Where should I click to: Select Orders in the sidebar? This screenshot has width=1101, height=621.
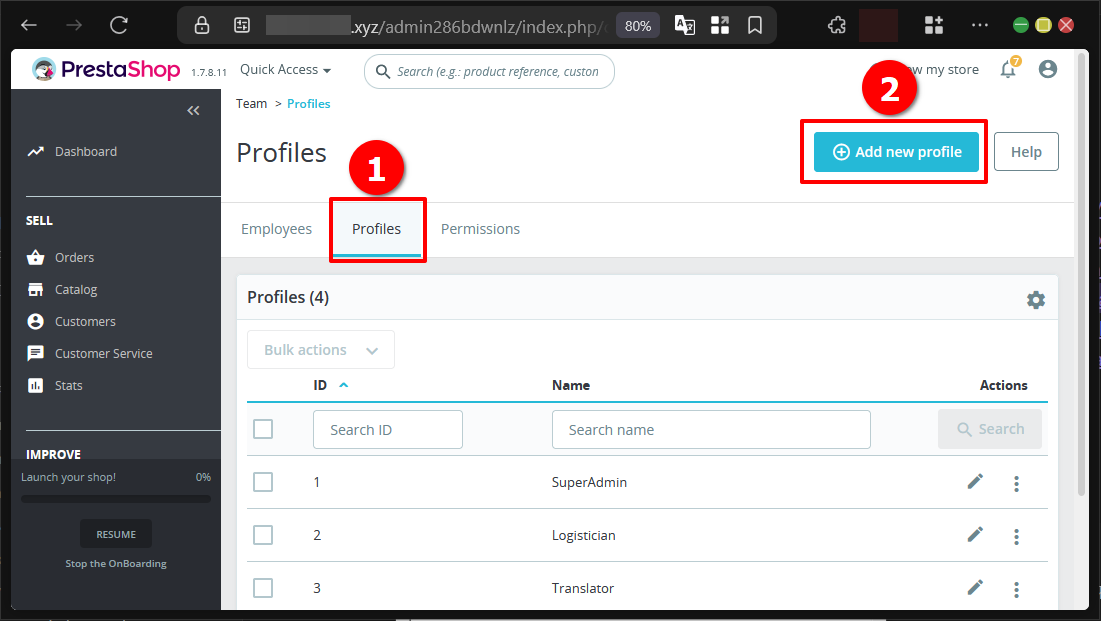point(73,257)
